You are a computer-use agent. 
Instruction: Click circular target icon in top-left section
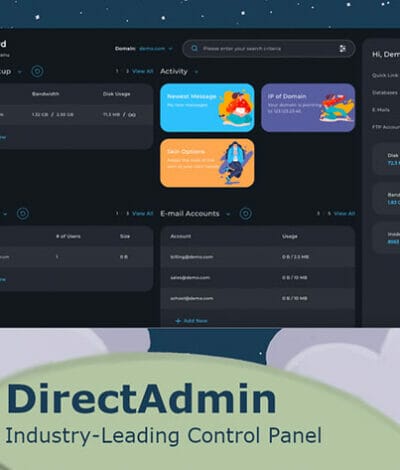point(37,71)
